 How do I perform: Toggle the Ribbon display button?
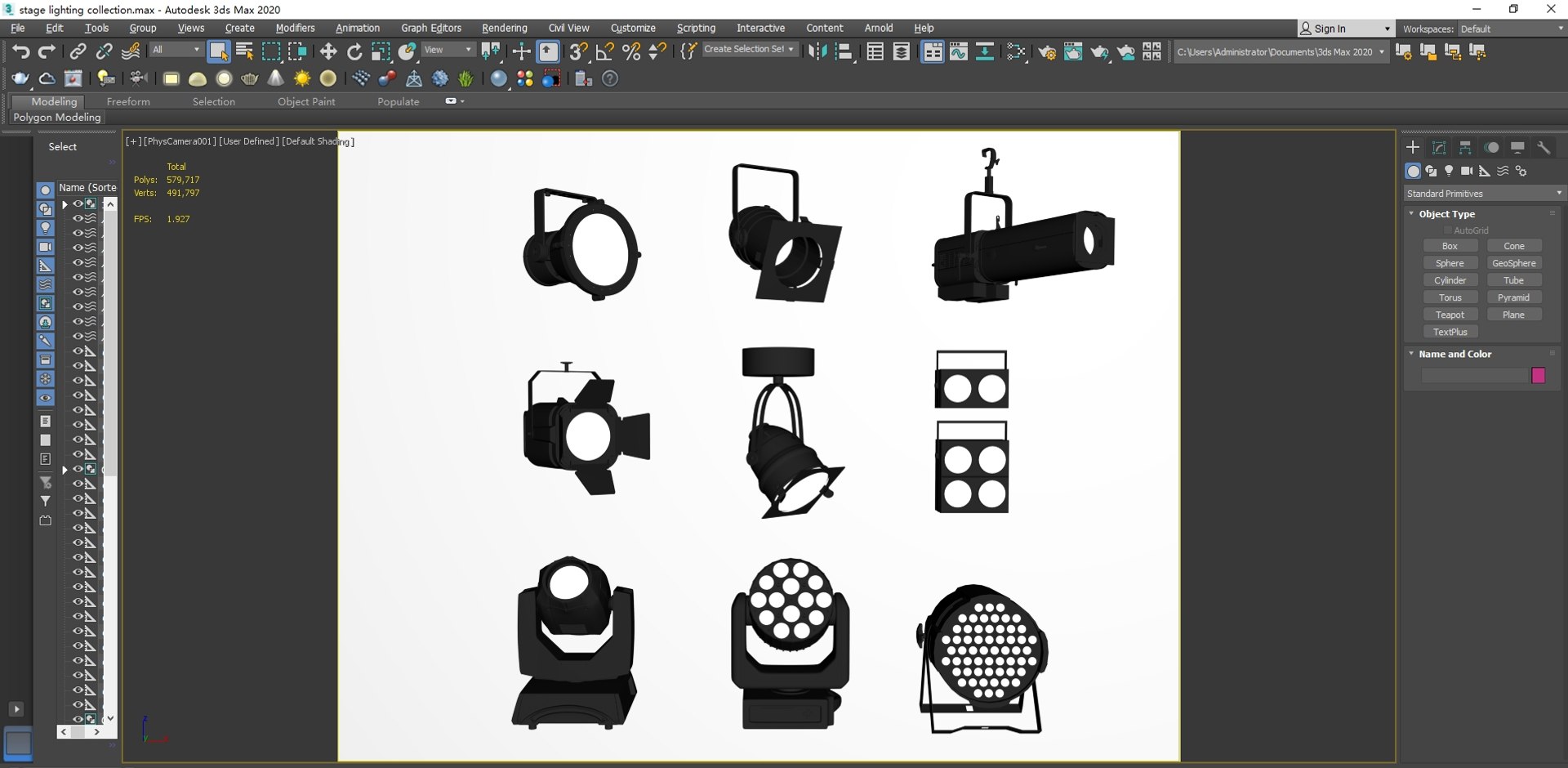coord(932,51)
